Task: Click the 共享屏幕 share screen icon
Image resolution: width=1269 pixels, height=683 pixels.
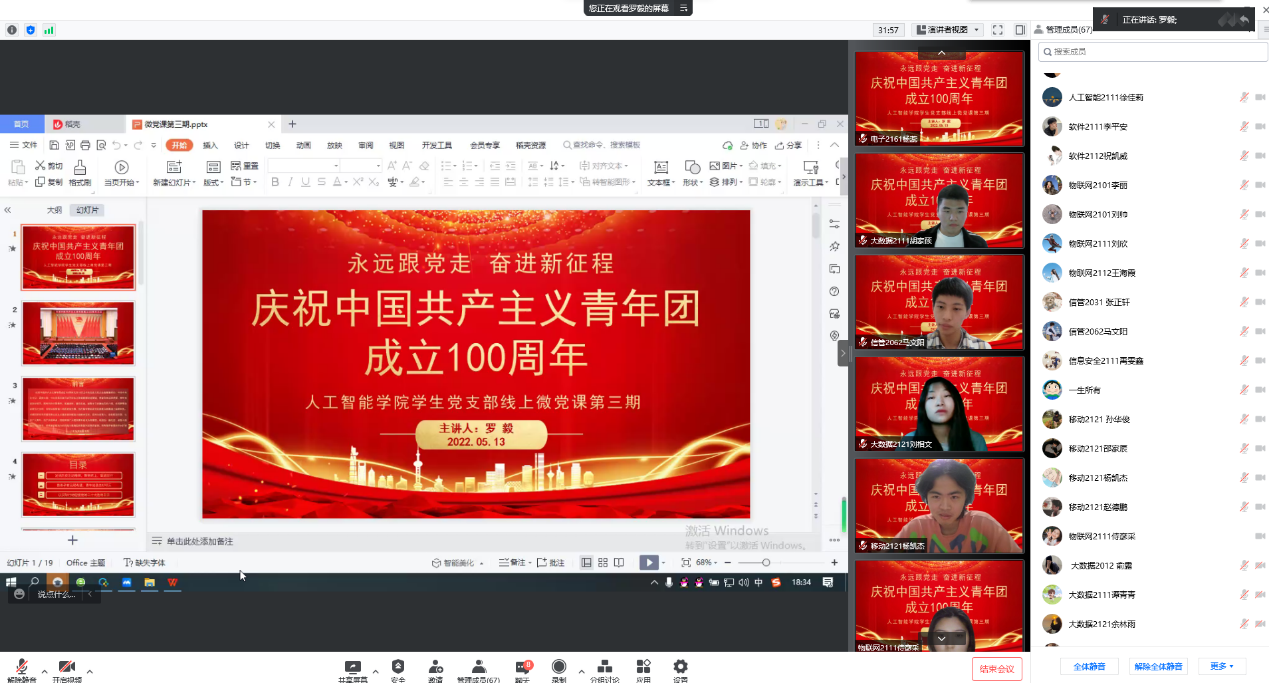Action: 352,667
